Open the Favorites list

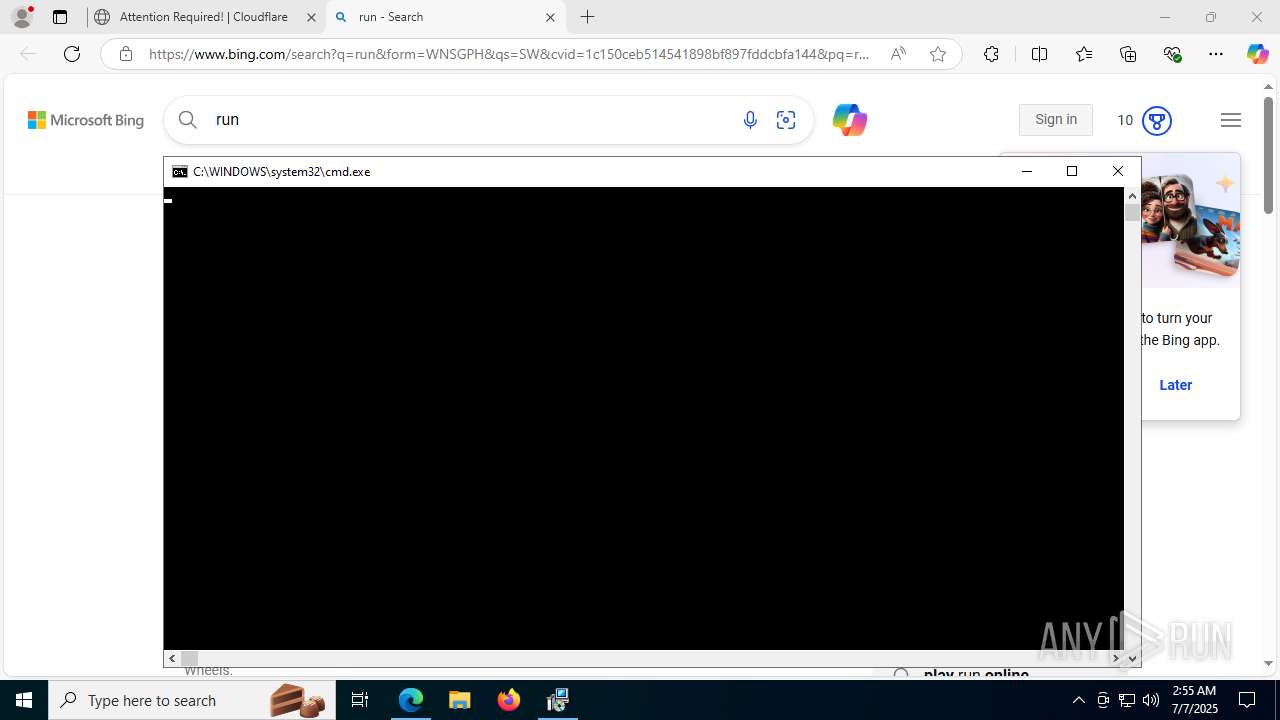[x=1084, y=54]
